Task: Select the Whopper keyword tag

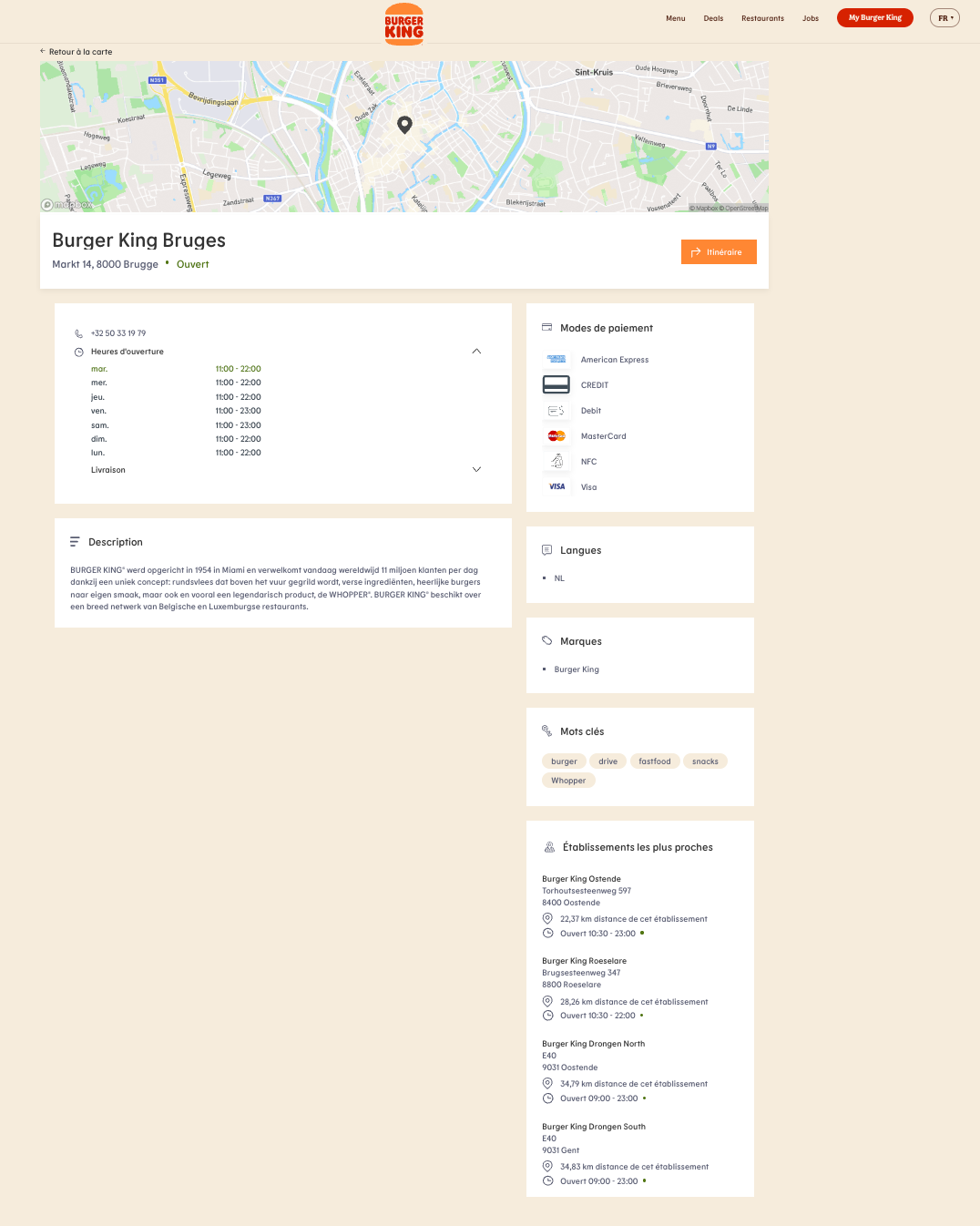Action: click(568, 781)
